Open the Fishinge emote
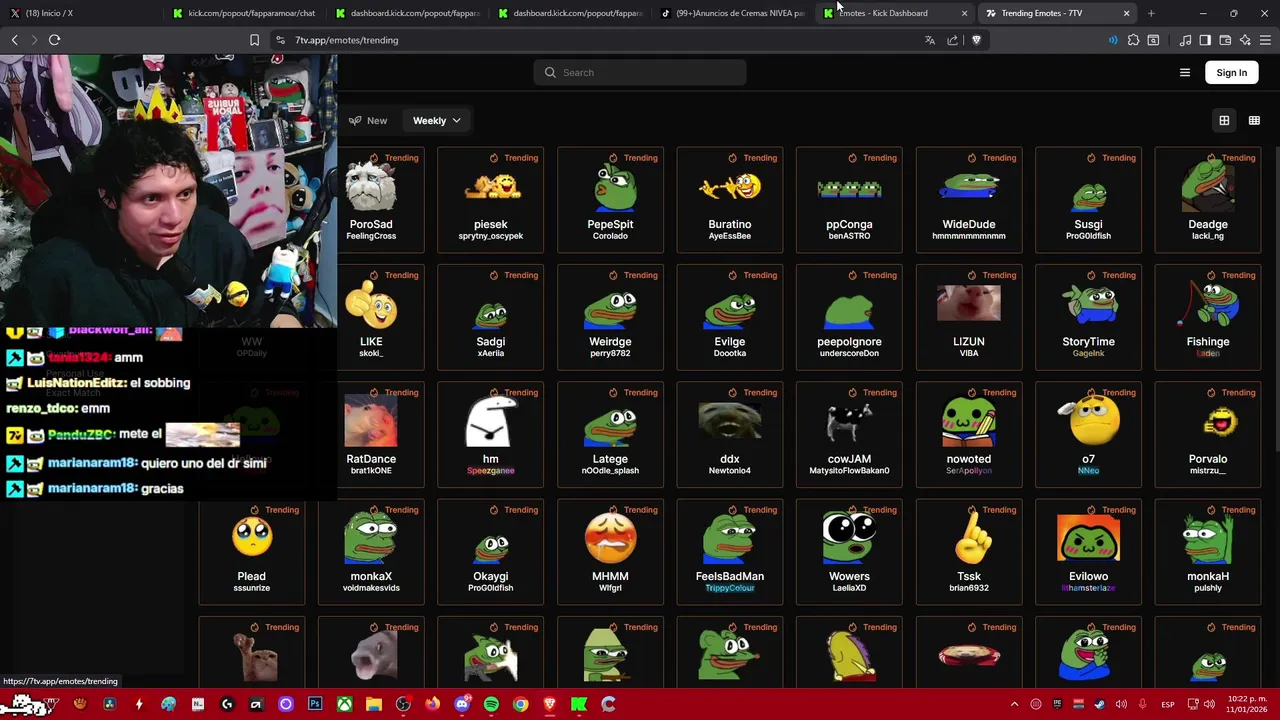Image resolution: width=1280 pixels, height=720 pixels. tap(1208, 316)
